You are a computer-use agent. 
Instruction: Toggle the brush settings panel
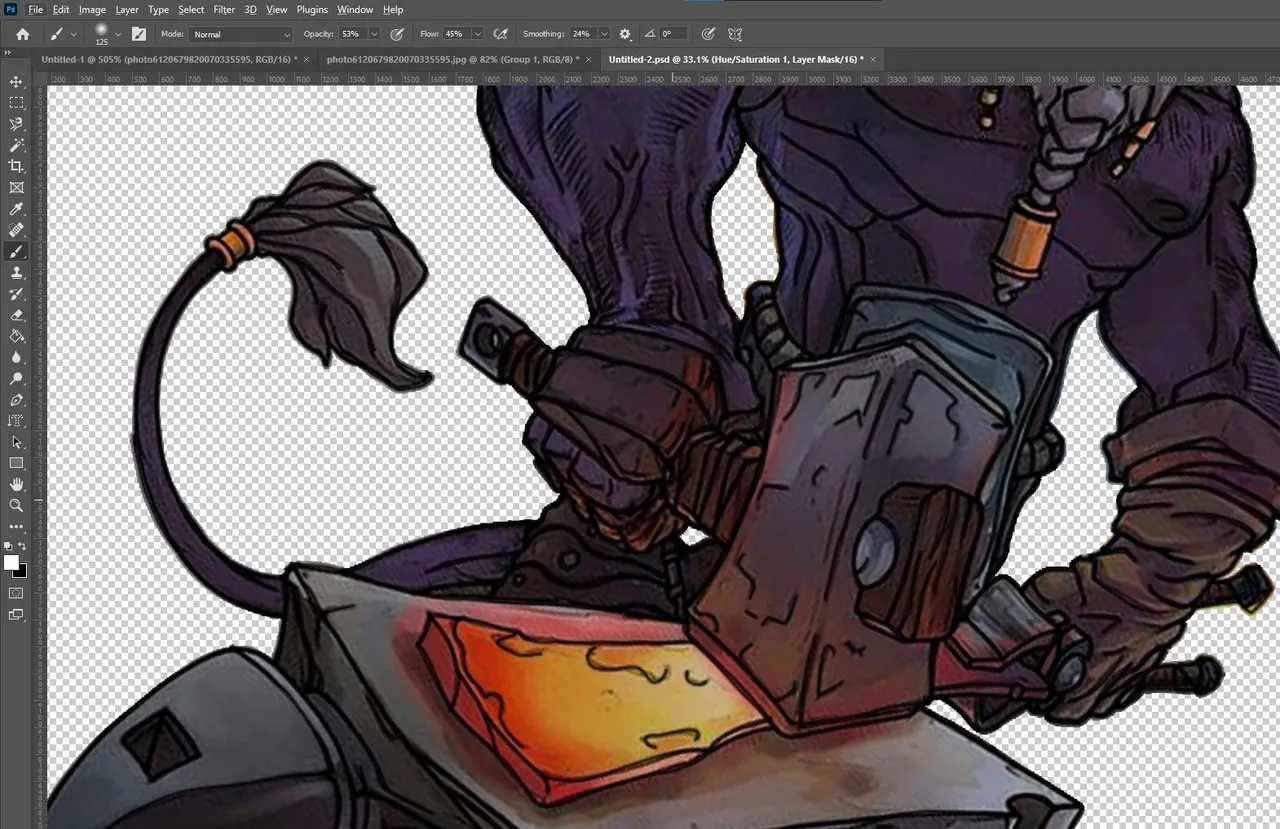[138, 34]
